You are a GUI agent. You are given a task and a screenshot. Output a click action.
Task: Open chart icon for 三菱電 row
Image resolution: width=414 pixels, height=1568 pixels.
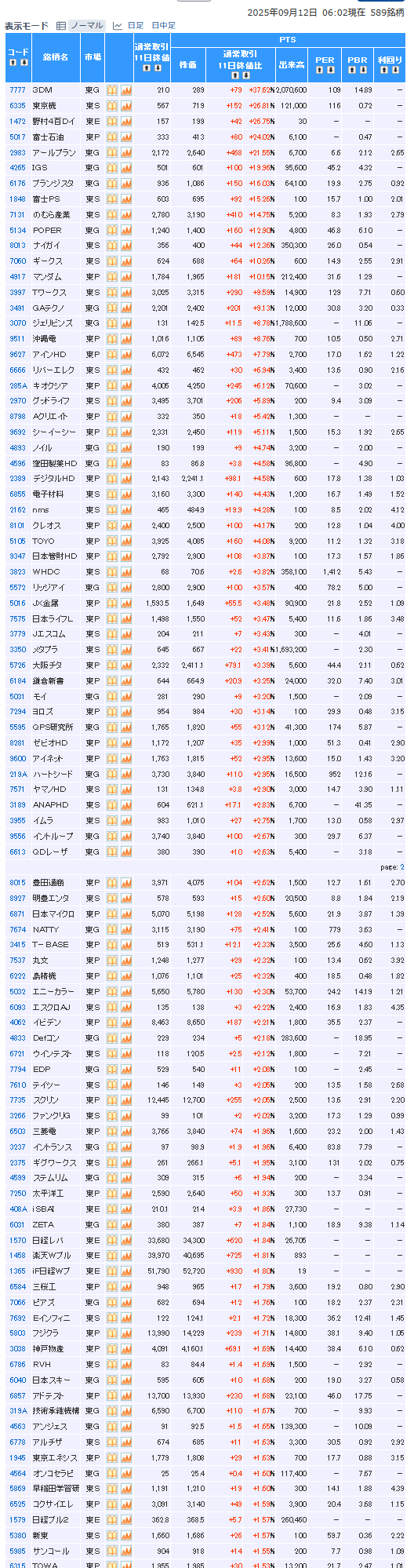tap(126, 1131)
